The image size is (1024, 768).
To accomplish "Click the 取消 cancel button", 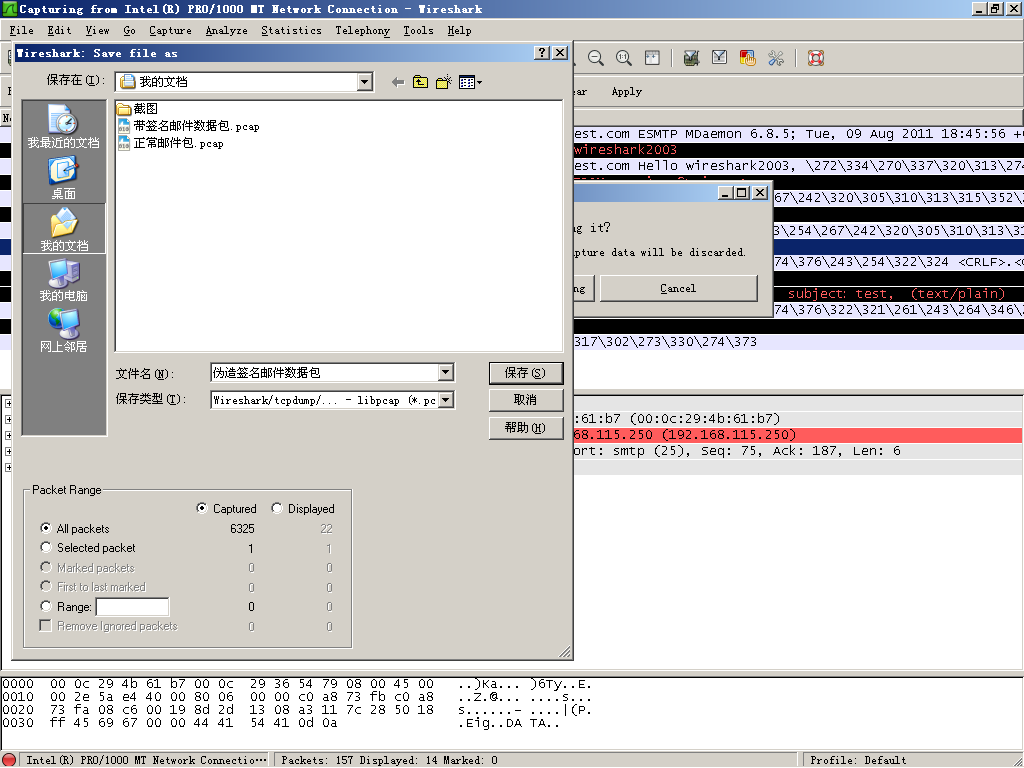I will pos(526,400).
